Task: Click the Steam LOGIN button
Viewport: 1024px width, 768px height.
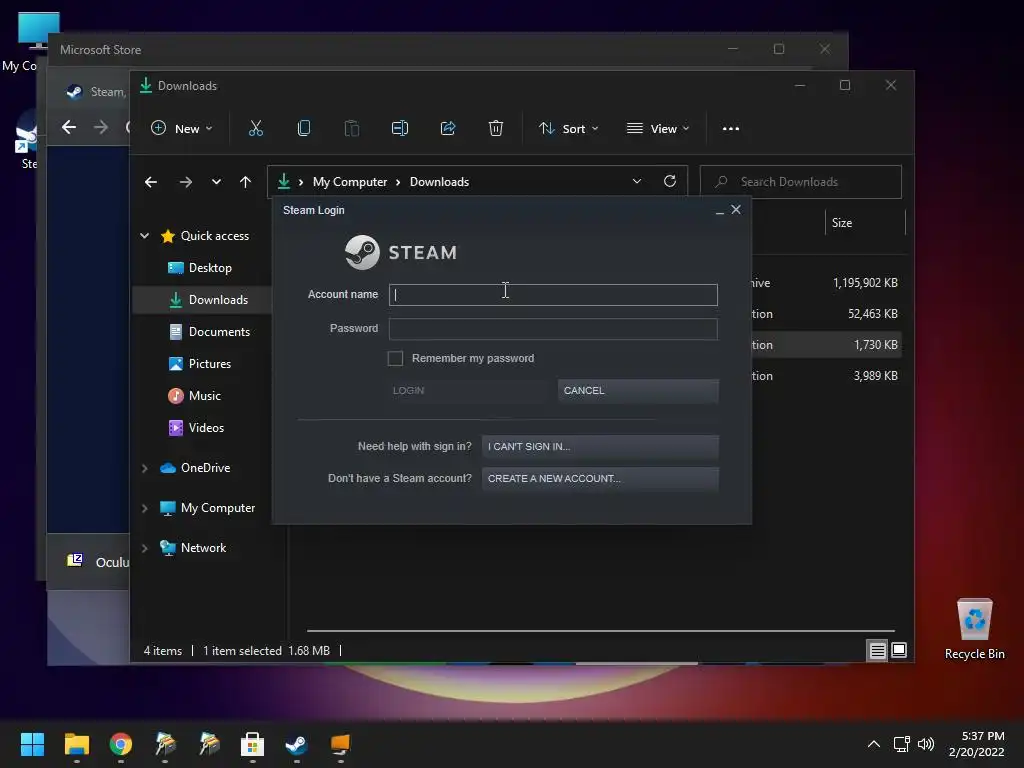Action: (x=468, y=391)
